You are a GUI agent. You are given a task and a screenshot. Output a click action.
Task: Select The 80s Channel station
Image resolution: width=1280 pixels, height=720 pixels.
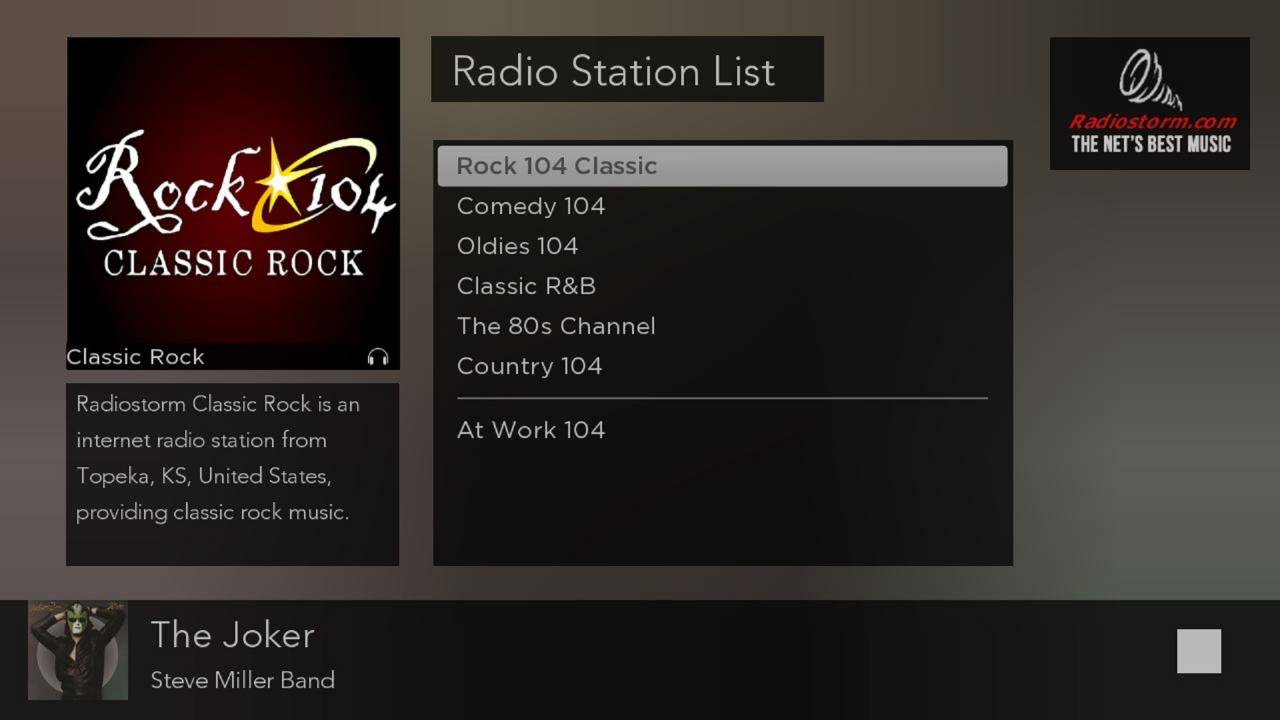[556, 326]
